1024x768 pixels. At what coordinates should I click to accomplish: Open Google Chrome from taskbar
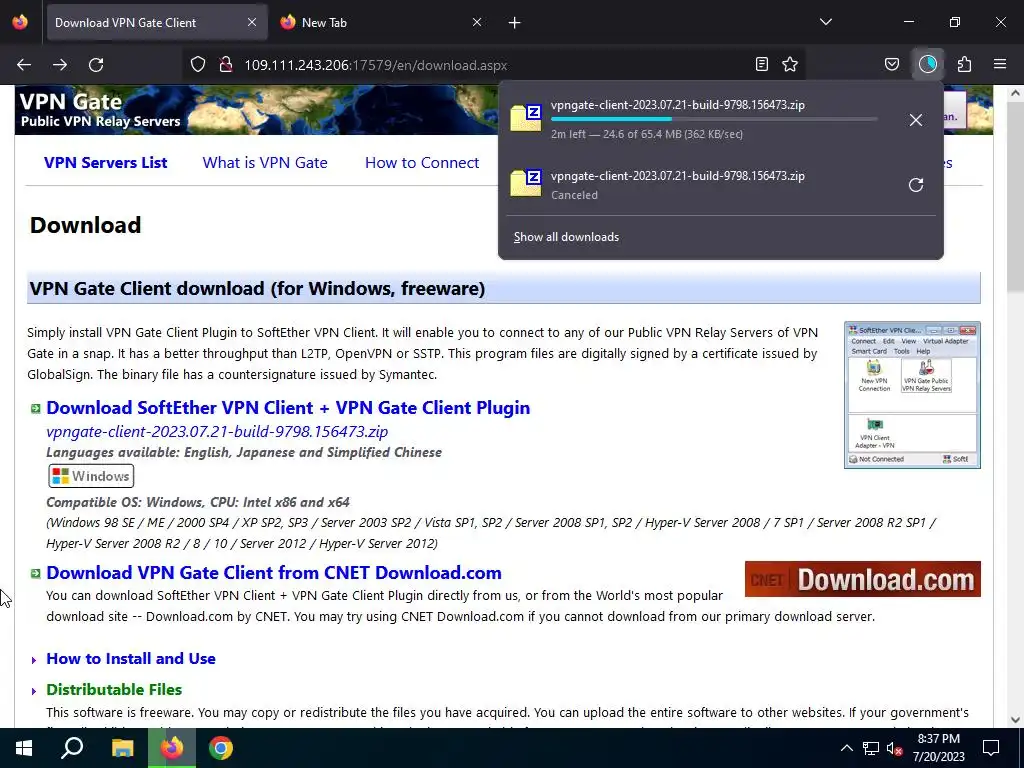pos(221,748)
